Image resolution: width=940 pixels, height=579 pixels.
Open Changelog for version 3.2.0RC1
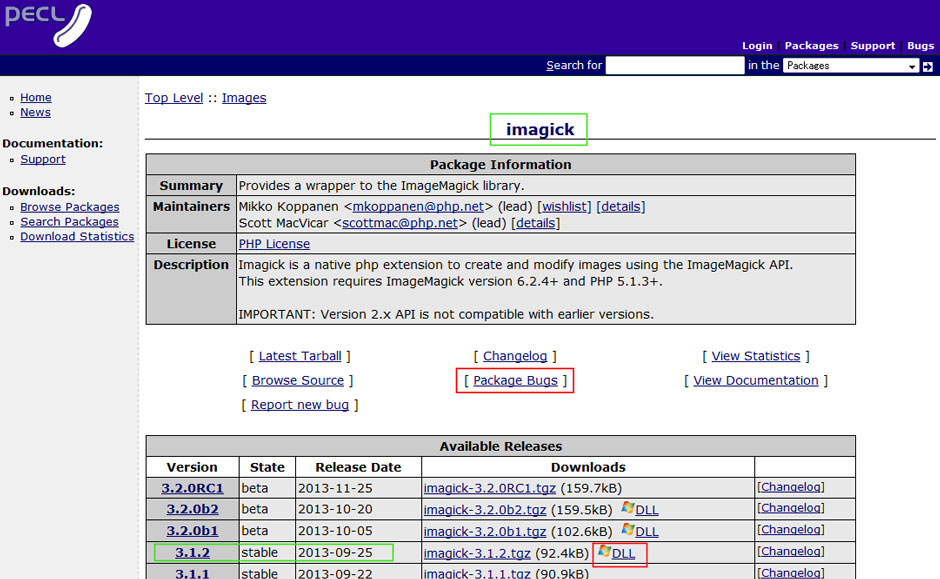pos(791,487)
